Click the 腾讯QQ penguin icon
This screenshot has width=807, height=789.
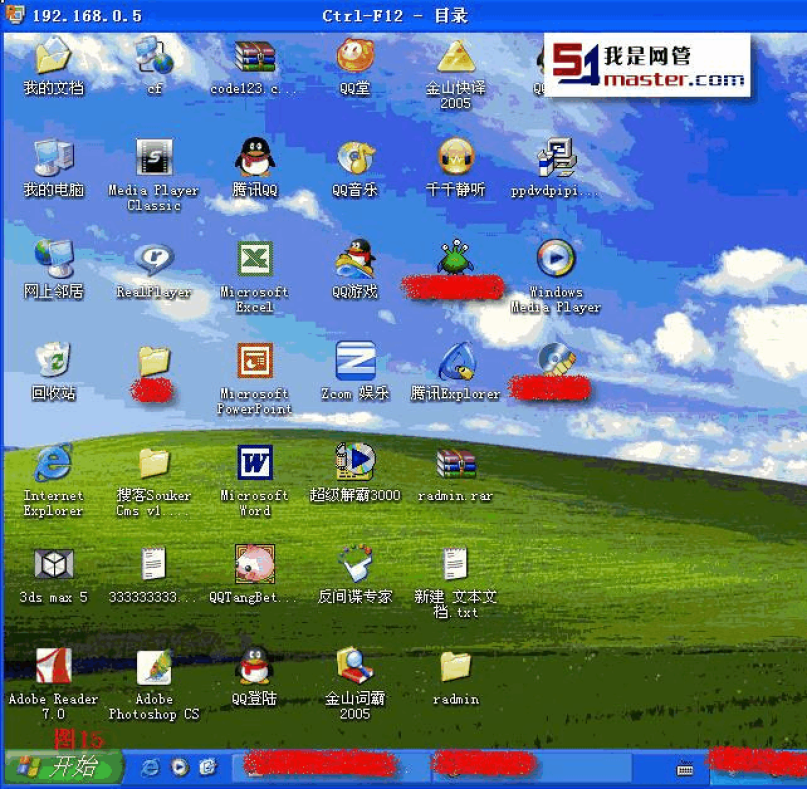click(x=255, y=159)
